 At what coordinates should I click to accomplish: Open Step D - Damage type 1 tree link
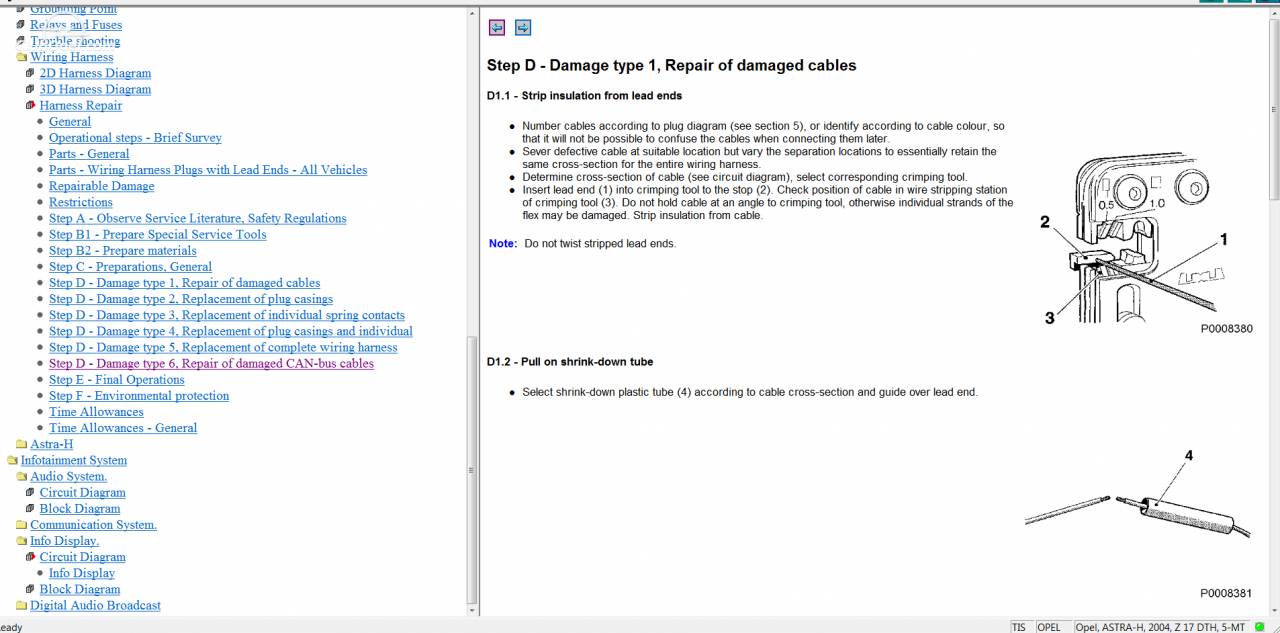click(x=185, y=283)
